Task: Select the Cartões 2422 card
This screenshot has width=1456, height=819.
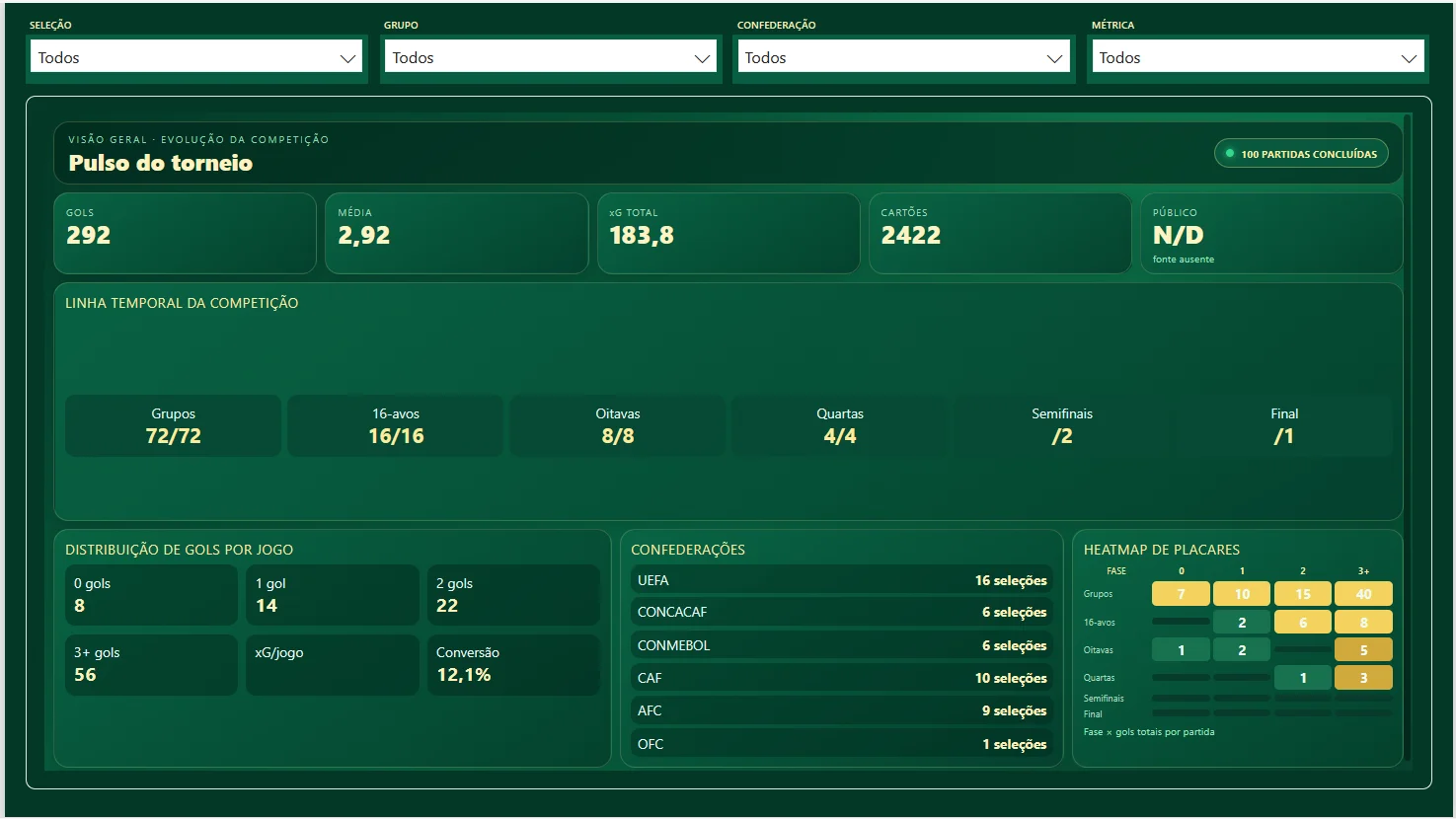Action: coord(1000,233)
